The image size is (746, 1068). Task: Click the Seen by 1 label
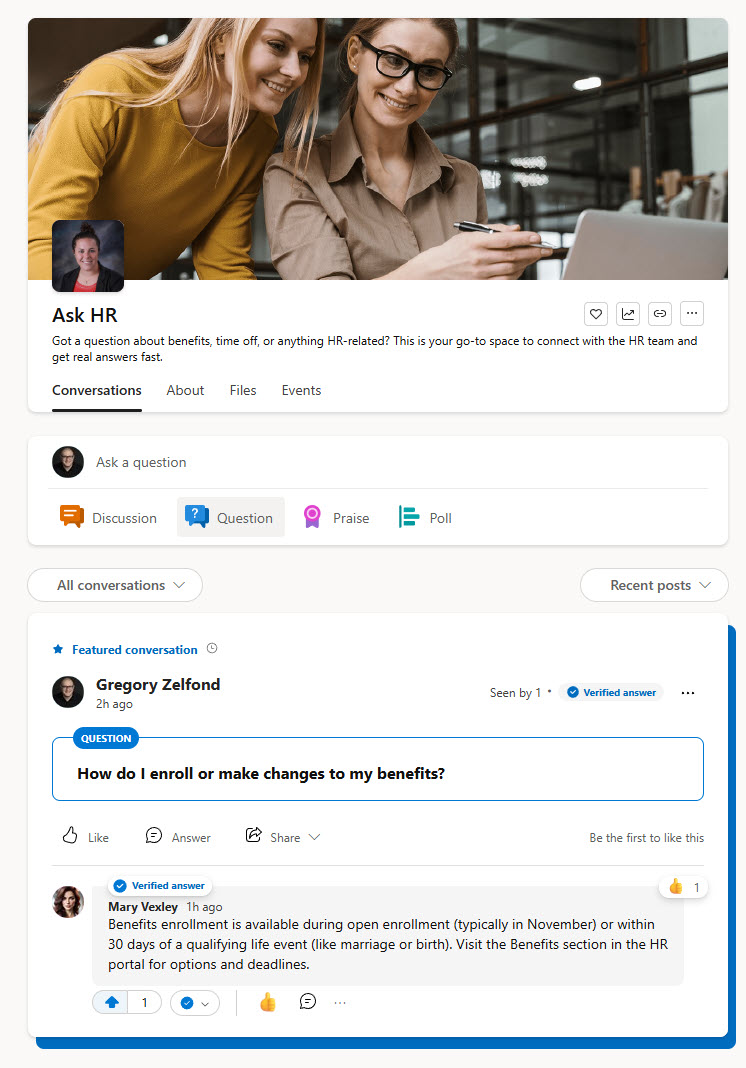click(x=515, y=693)
